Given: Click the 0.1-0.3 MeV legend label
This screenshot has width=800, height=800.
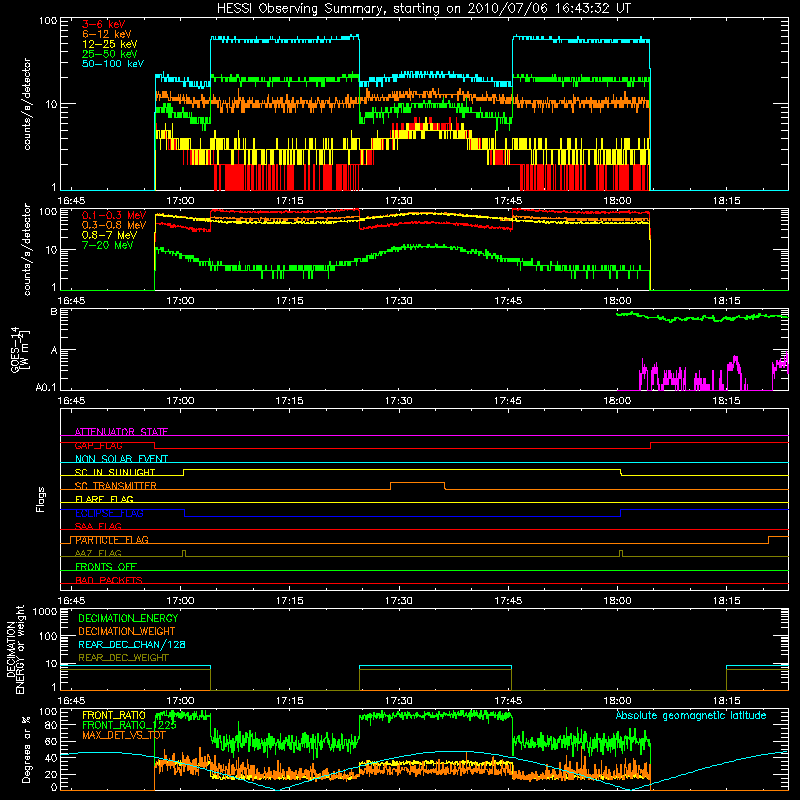Looking at the screenshot, I should (114, 215).
